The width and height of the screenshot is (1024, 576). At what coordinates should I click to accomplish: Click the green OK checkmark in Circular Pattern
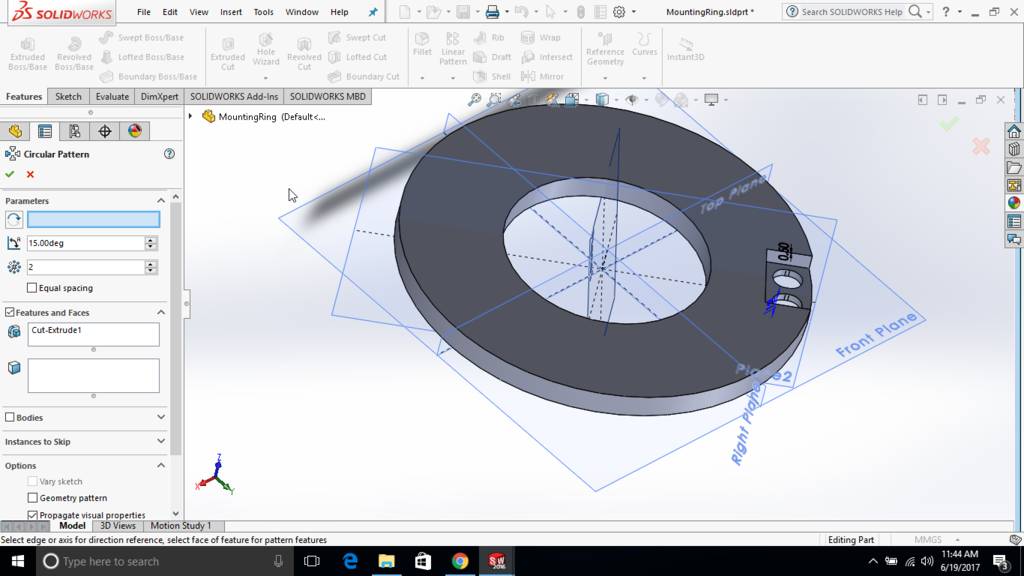point(10,174)
